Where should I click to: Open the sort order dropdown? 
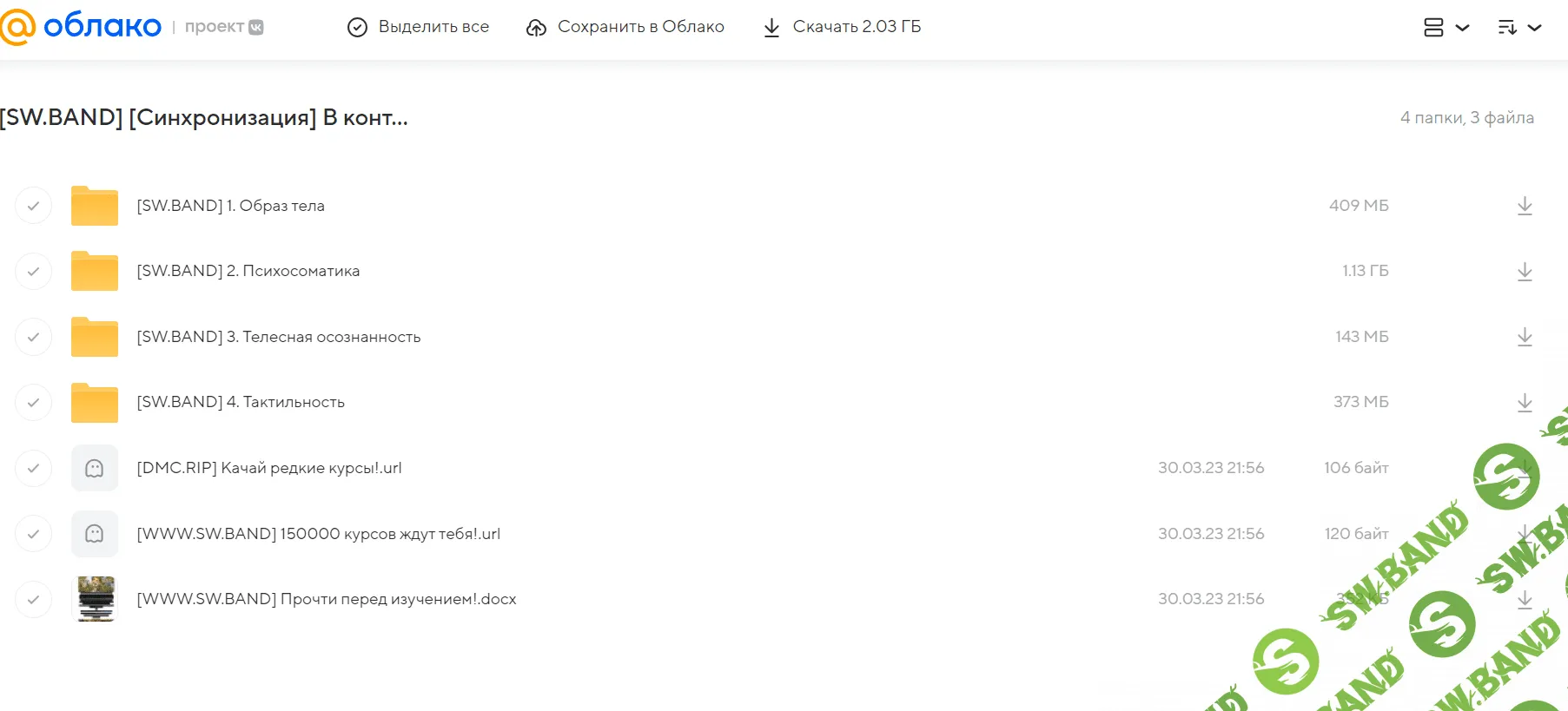[x=1519, y=28]
